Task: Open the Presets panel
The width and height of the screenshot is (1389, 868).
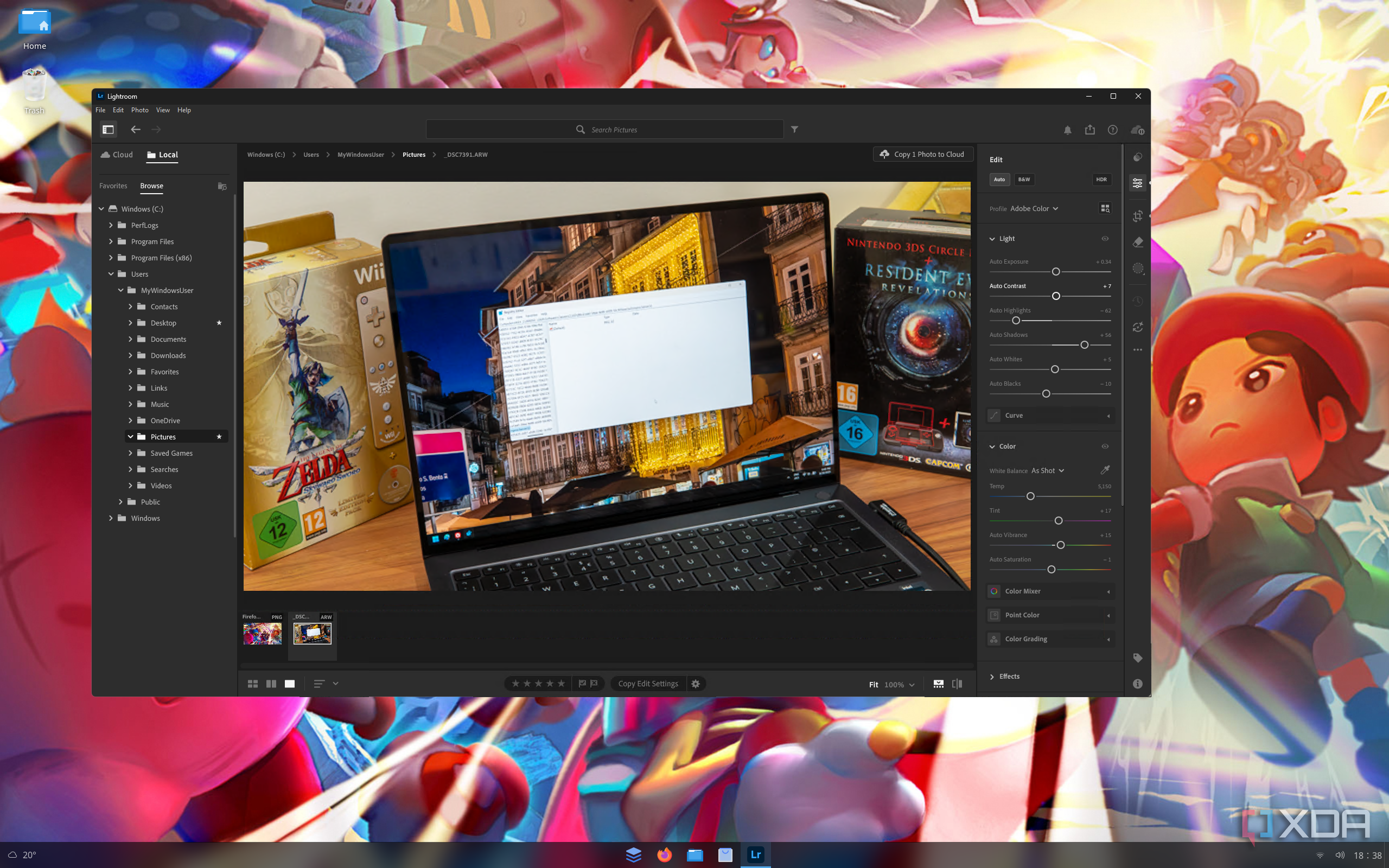Action: (1138, 157)
